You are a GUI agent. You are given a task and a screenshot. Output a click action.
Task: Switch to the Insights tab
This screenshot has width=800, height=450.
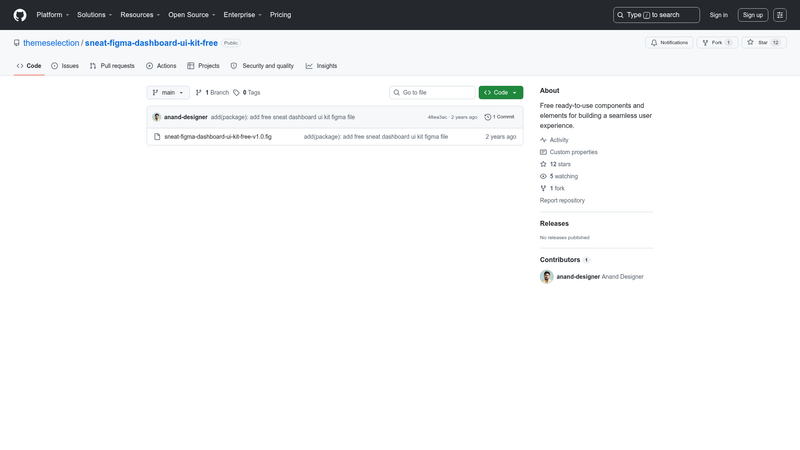tap(321, 66)
